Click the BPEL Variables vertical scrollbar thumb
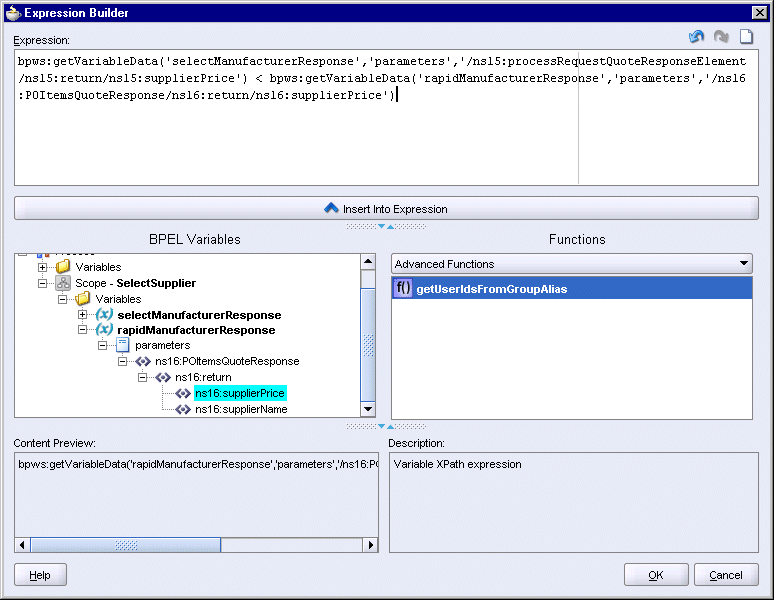Viewport: 774px width, 600px height. click(x=368, y=344)
